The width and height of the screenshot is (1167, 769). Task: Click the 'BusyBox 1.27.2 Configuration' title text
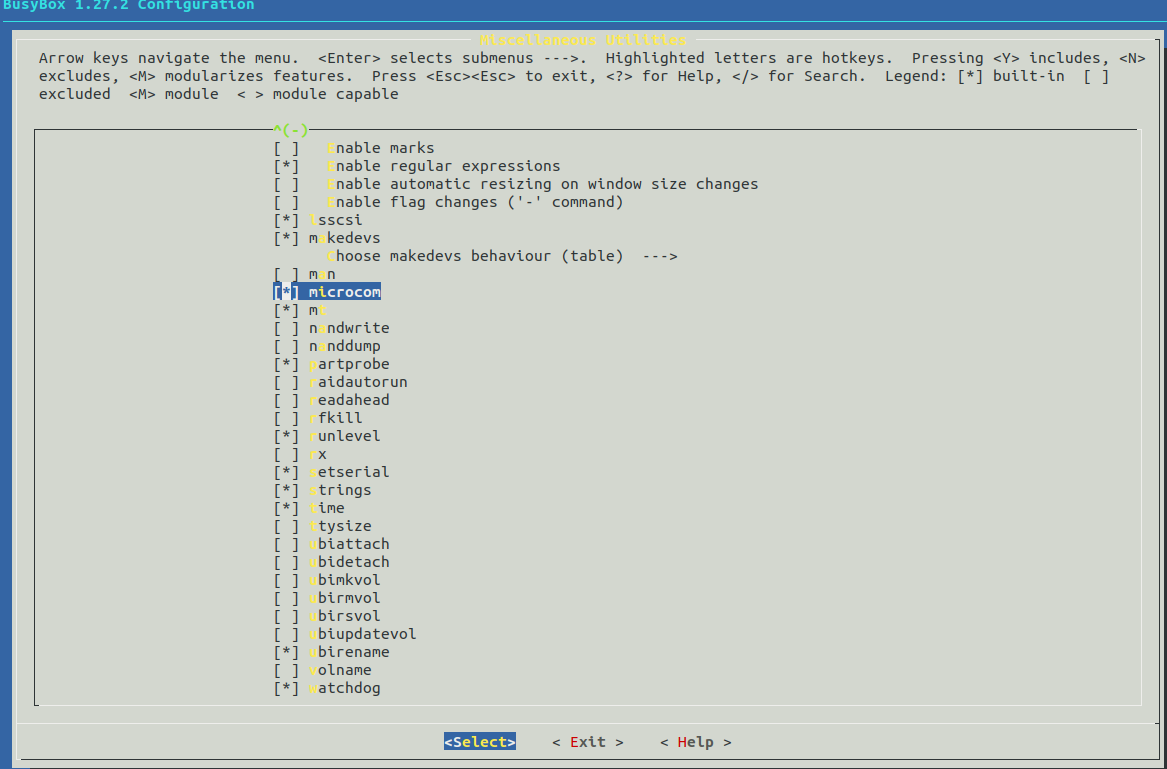click(129, 5)
